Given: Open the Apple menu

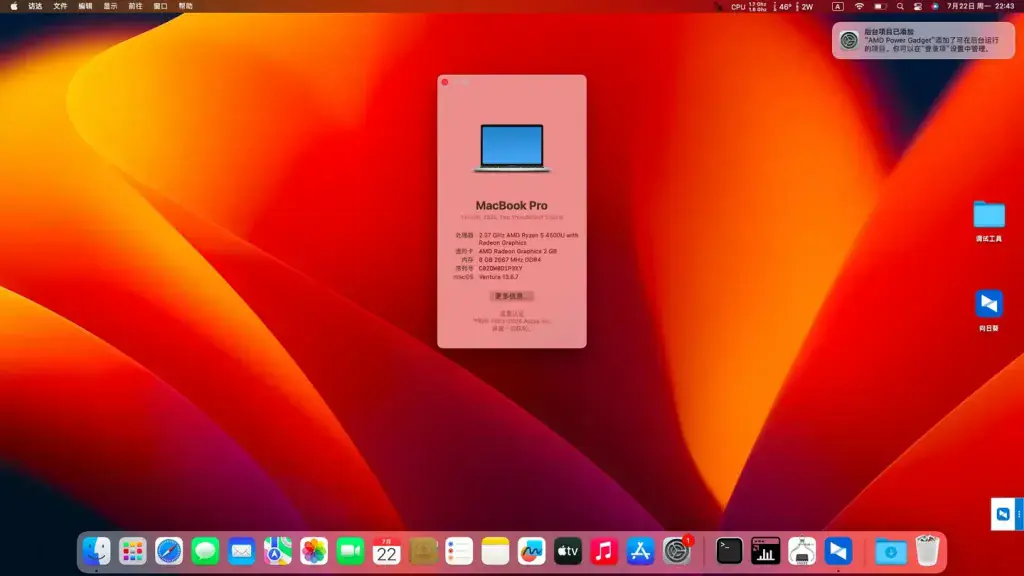Looking at the screenshot, I should coord(14,7).
